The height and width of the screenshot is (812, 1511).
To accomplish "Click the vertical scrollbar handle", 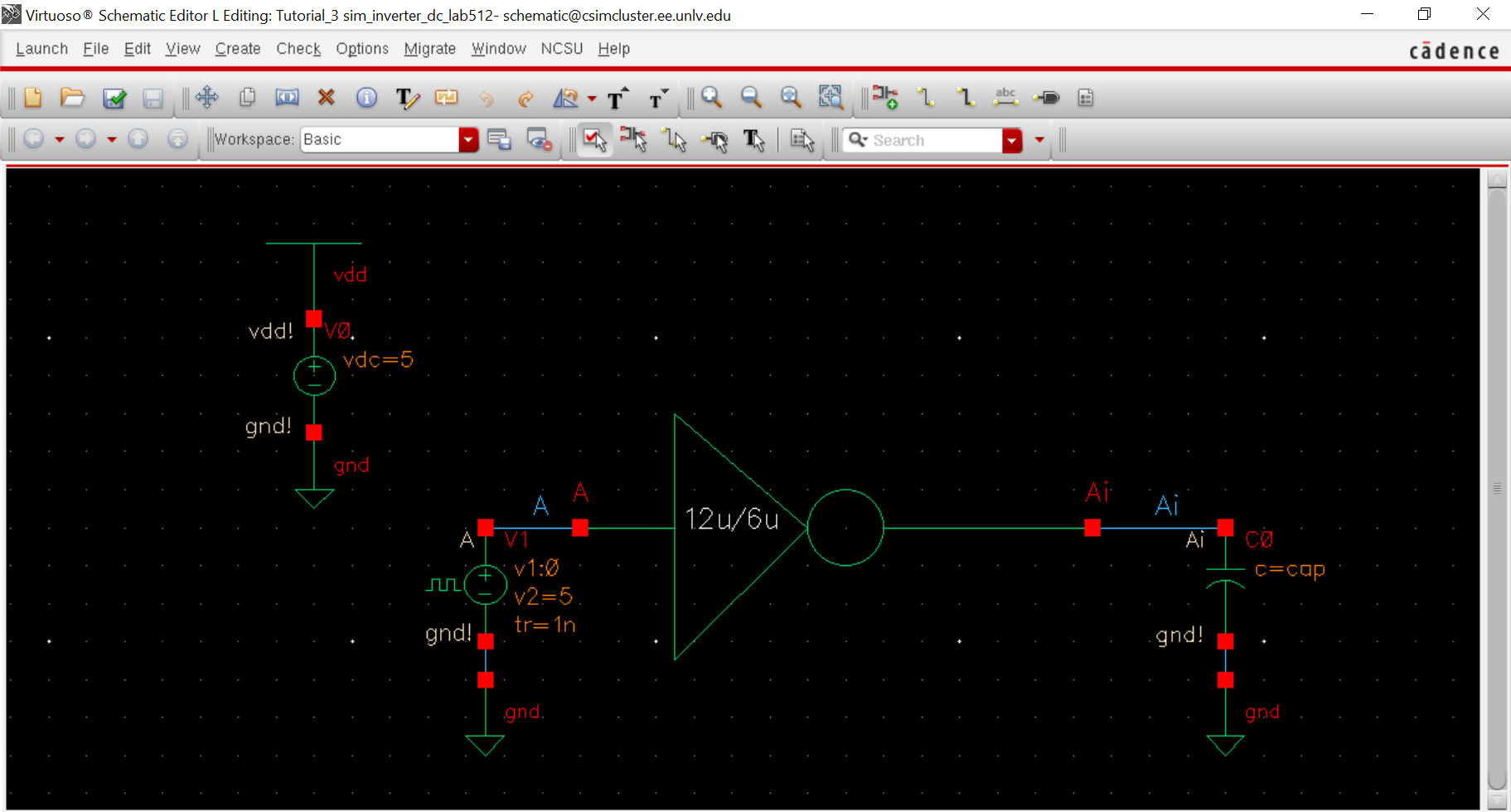I will 1497,488.
